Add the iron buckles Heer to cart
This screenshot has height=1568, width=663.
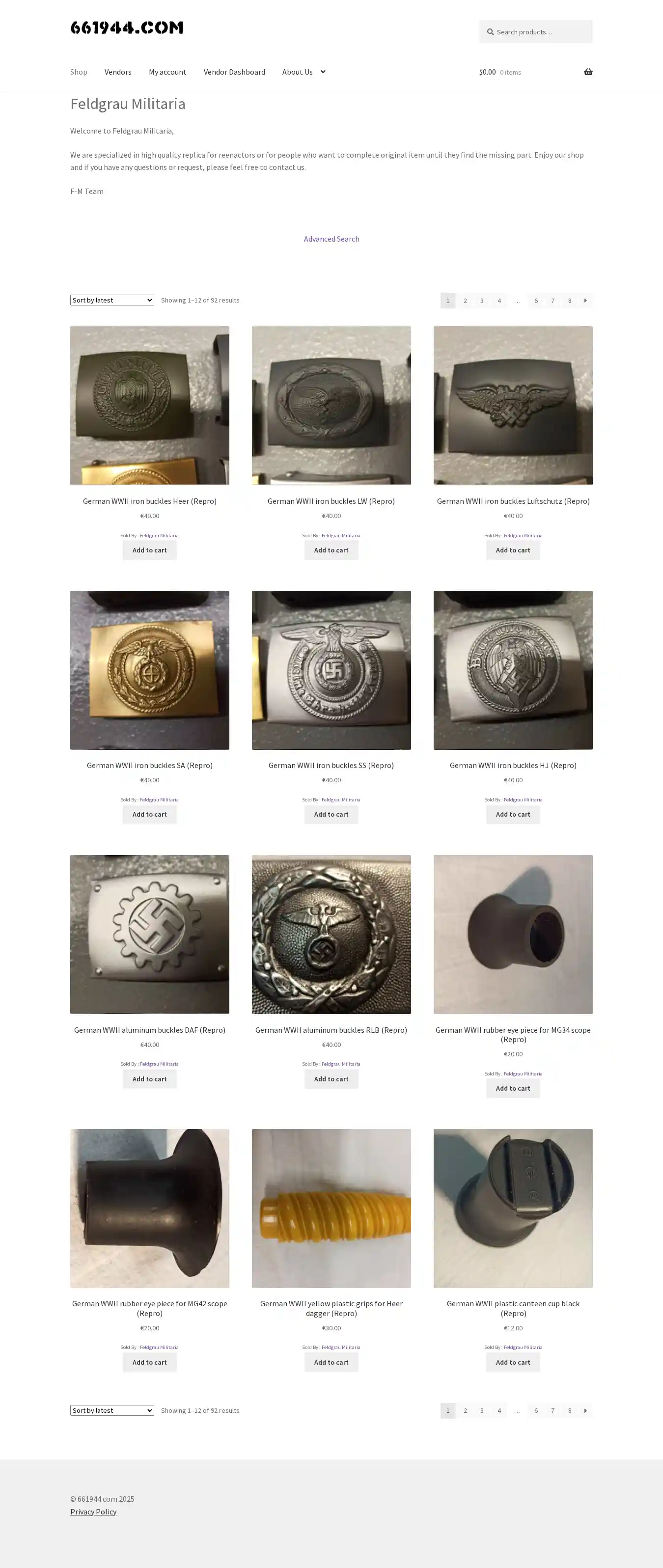pyautogui.click(x=149, y=550)
